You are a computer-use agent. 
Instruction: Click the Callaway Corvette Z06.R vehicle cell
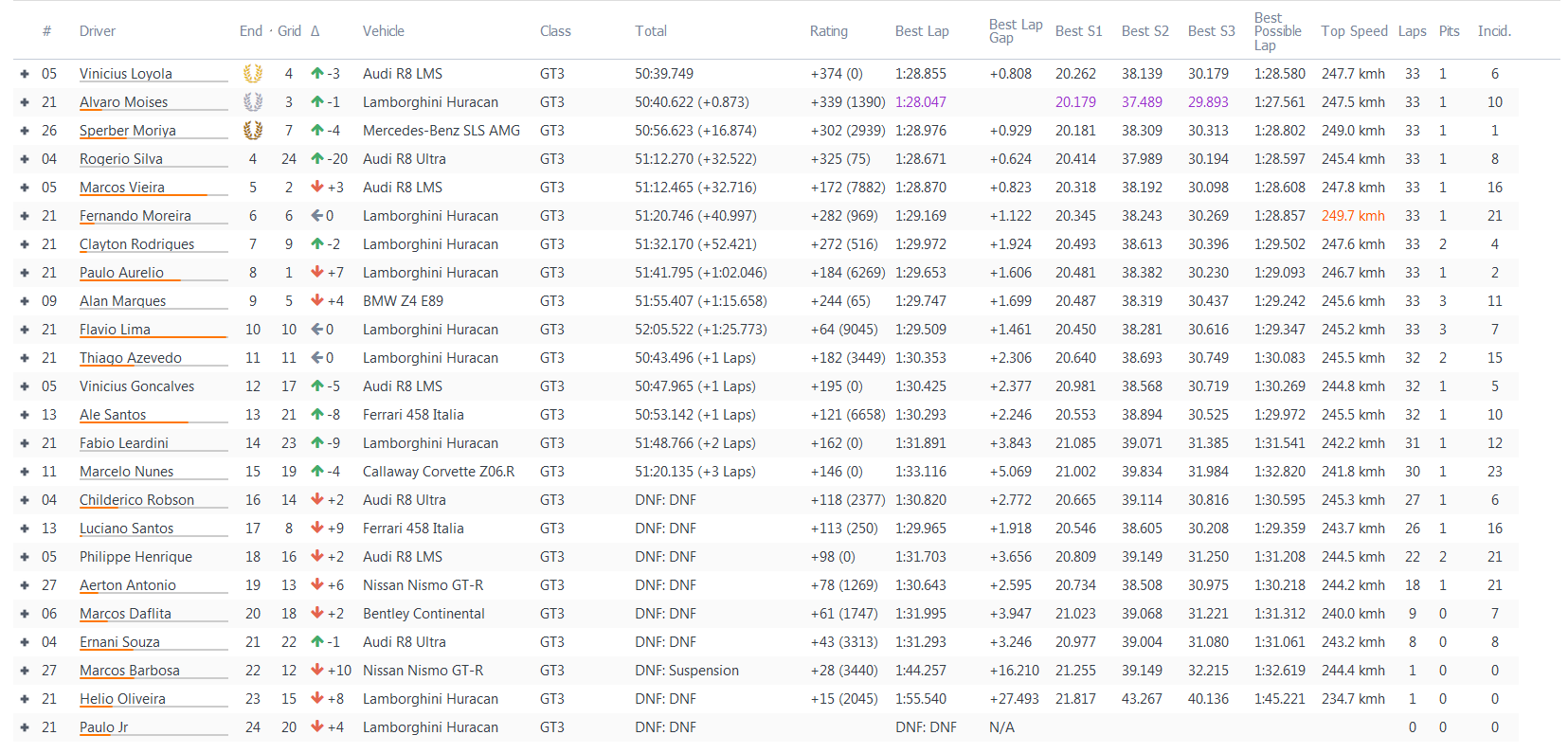click(x=439, y=472)
